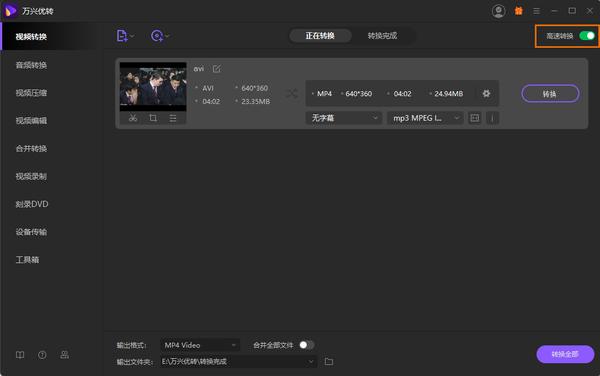Go to 视频压缩 in sidebar
The height and width of the screenshot is (376, 600).
click(x=31, y=93)
